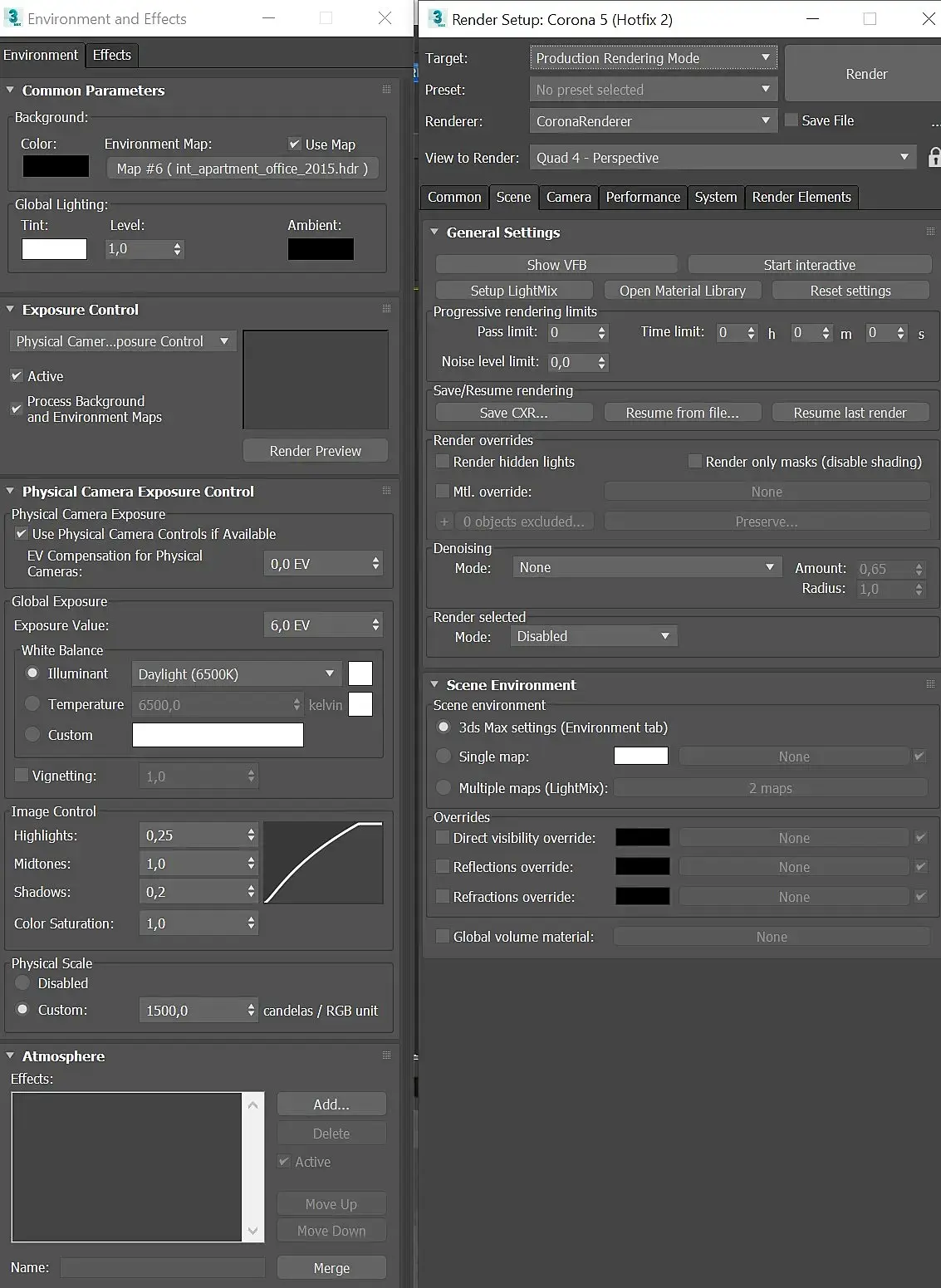941x1288 pixels.
Task: Toggle the Use Map checkbox
Action: point(294,144)
